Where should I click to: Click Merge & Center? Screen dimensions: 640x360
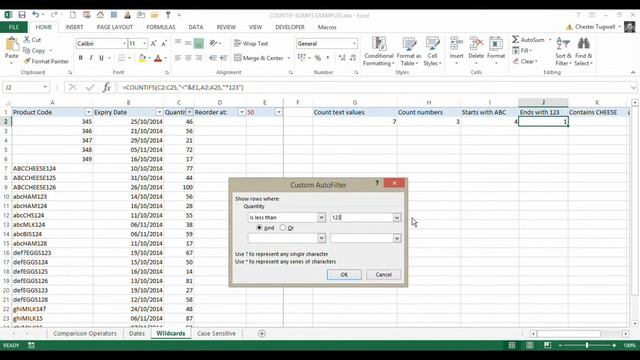[x=259, y=58]
